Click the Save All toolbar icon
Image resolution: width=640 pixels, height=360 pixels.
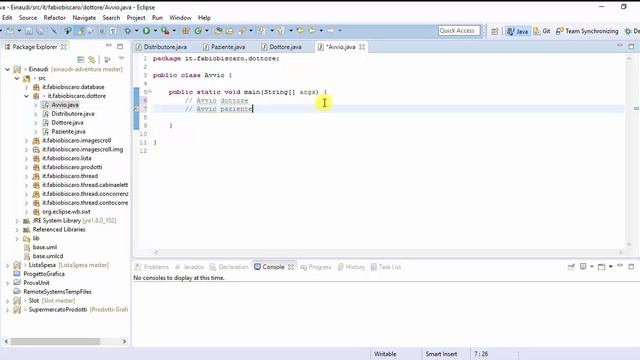pyautogui.click(x=40, y=31)
